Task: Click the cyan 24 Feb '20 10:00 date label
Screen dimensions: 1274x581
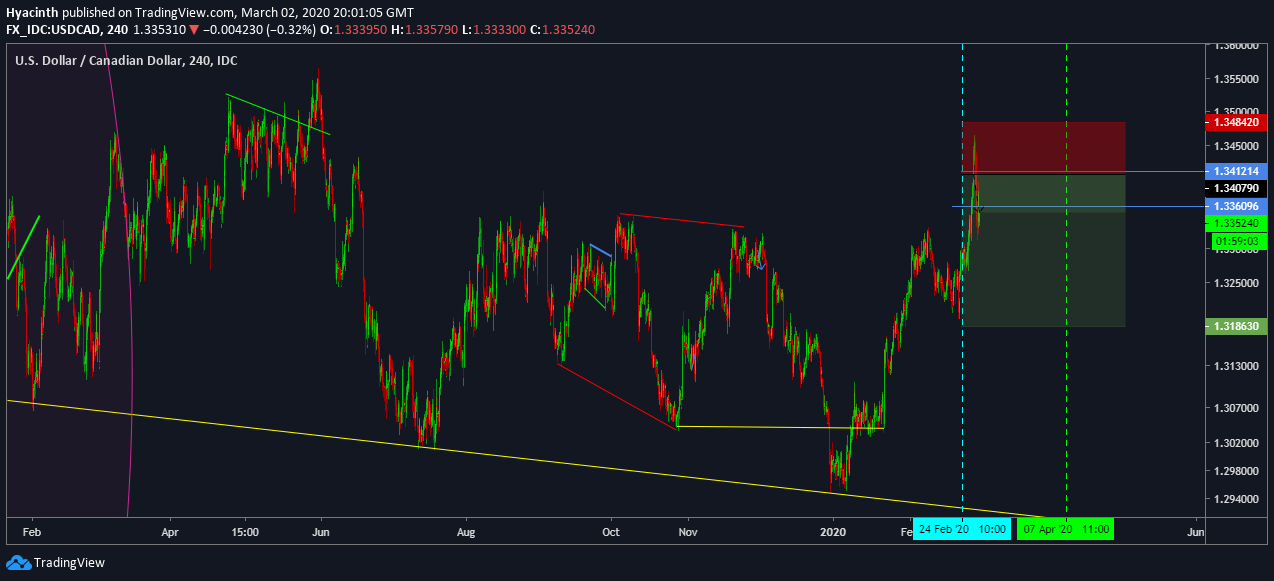Action: pyautogui.click(x=962, y=529)
